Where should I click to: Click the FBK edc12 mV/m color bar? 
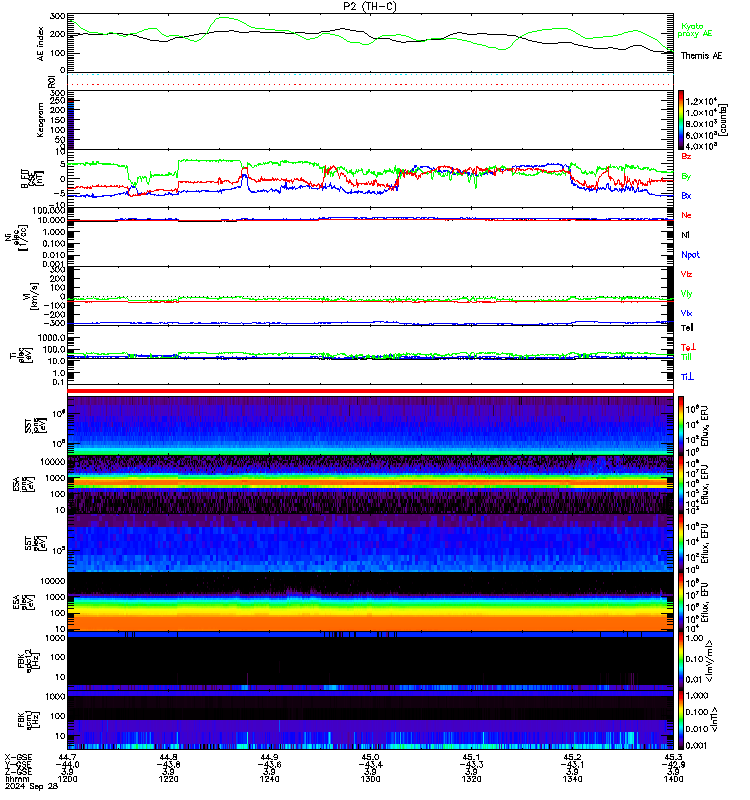coord(681,660)
